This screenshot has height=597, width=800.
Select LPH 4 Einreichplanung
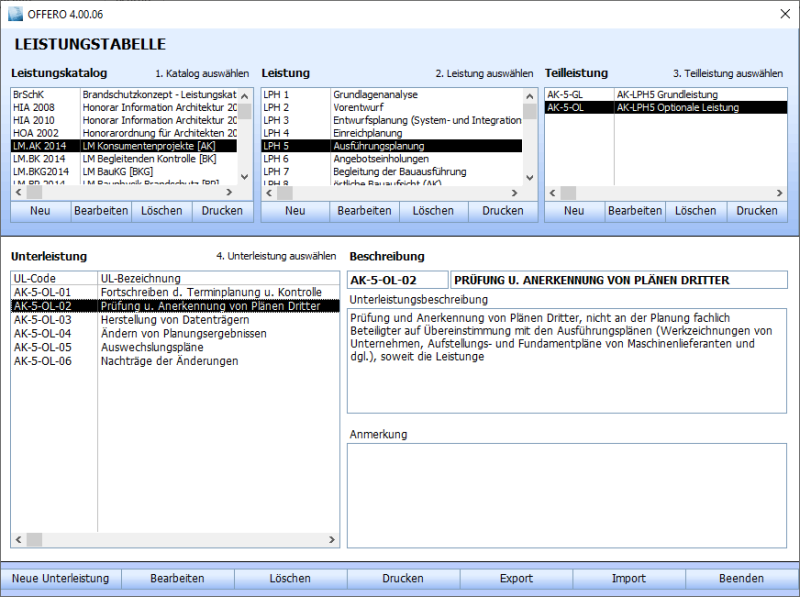[392, 133]
